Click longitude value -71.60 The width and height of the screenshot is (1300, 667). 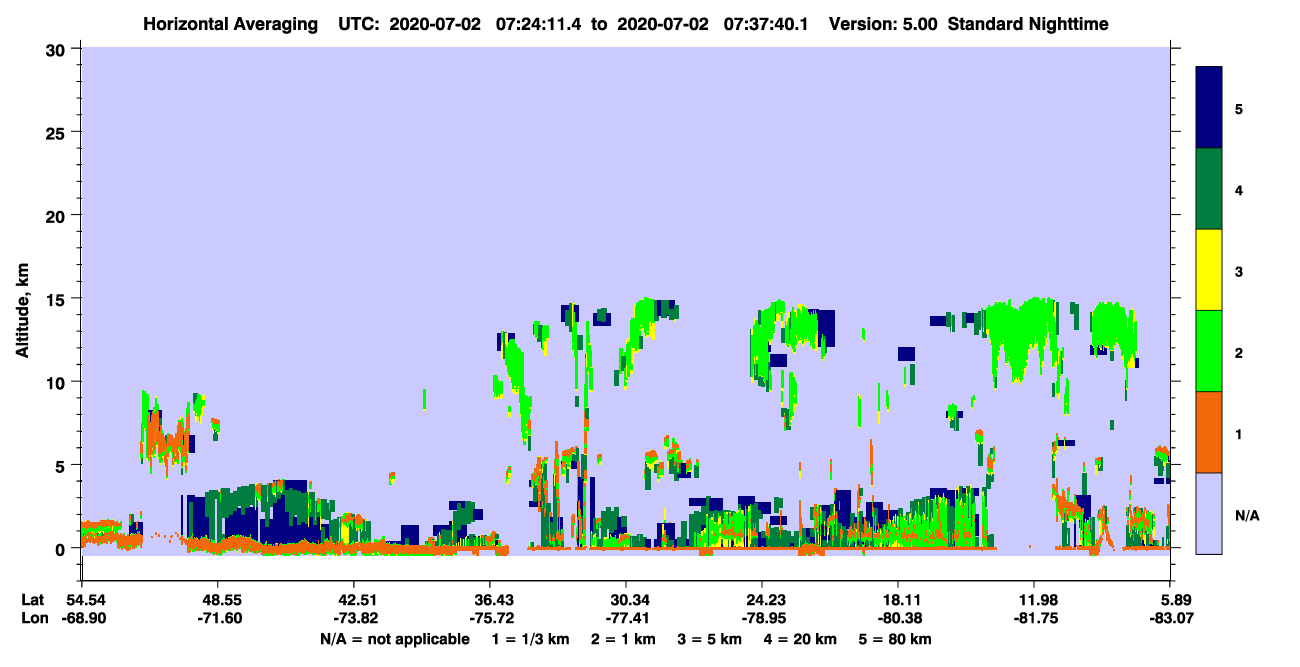(x=218, y=619)
